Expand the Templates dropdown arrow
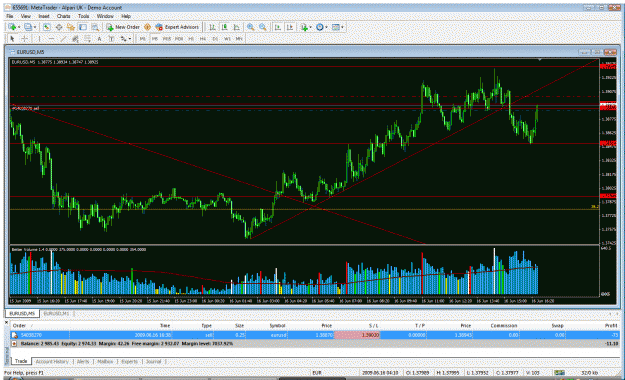The height and width of the screenshot is (380, 625). point(342,27)
